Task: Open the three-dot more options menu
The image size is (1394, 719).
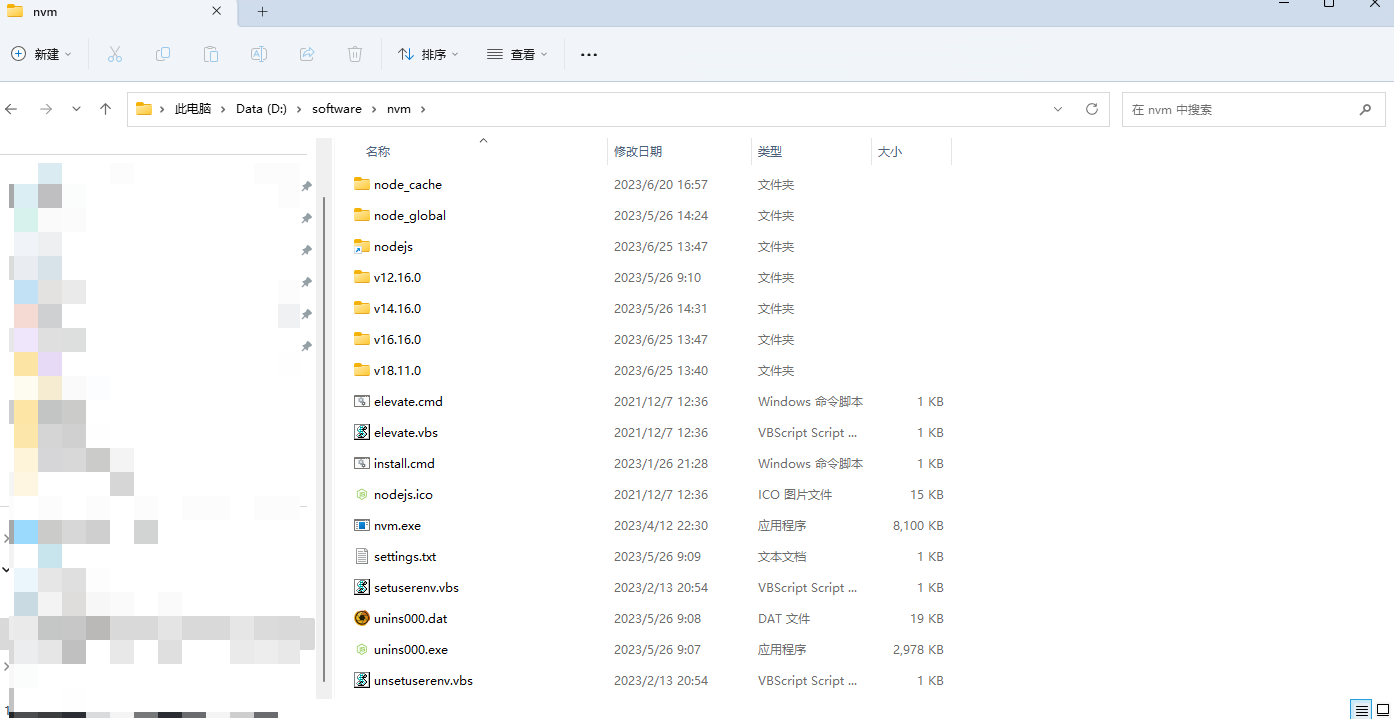Action: point(589,54)
